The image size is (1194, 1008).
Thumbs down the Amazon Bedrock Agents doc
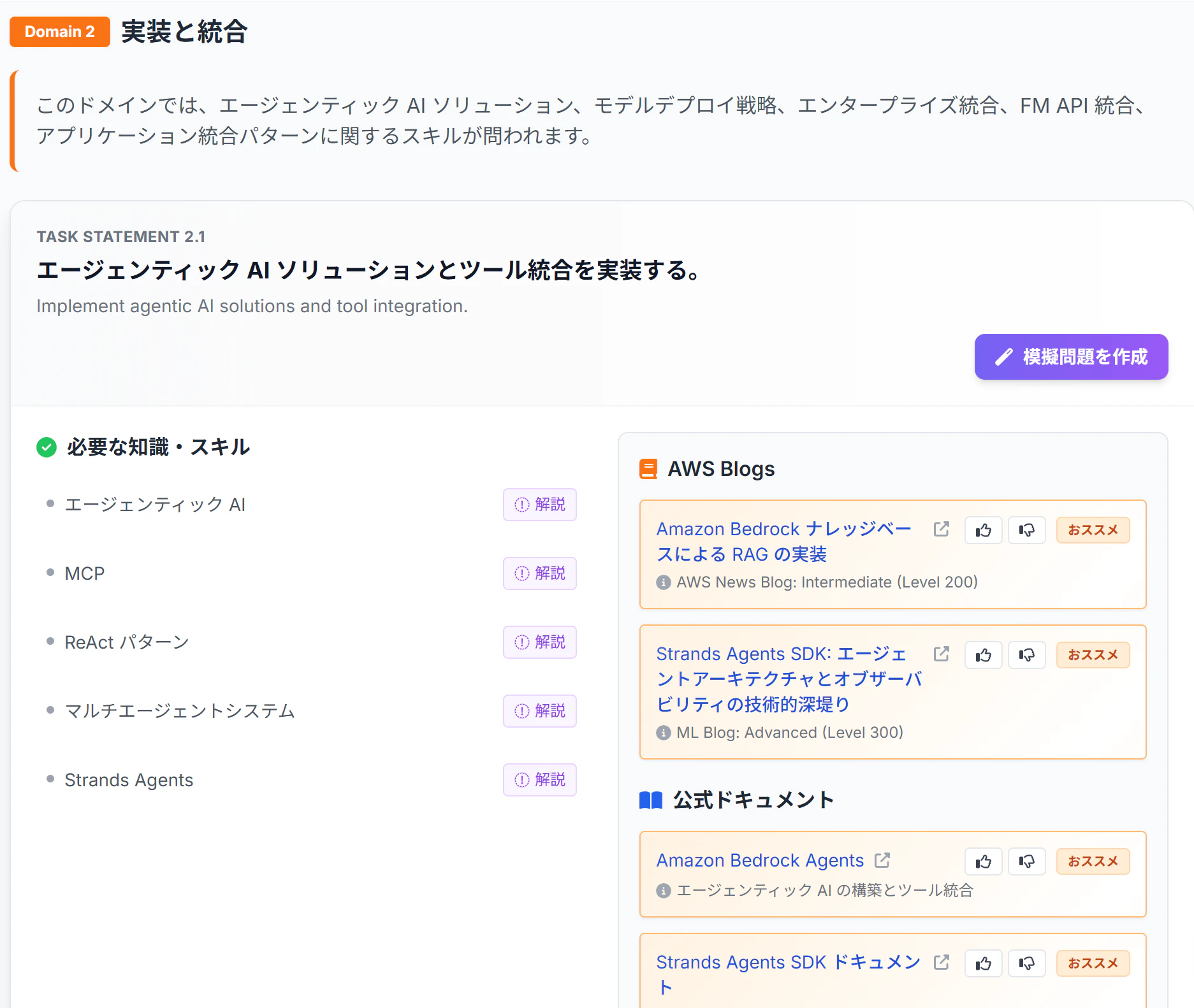coord(1027,861)
